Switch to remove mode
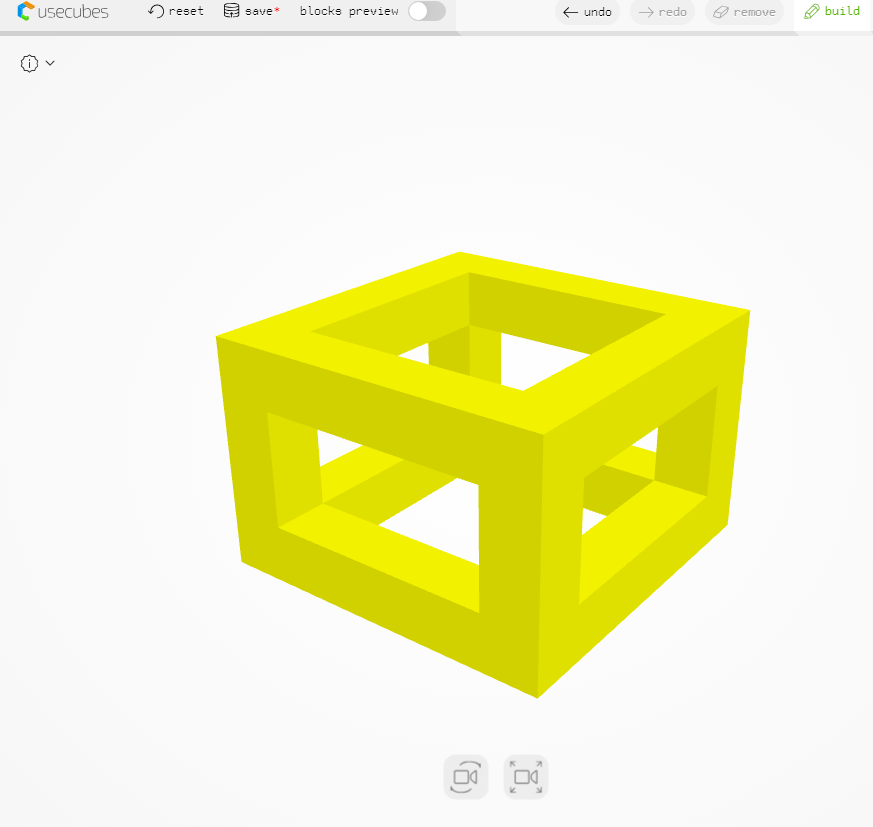873x827 pixels. (x=744, y=12)
